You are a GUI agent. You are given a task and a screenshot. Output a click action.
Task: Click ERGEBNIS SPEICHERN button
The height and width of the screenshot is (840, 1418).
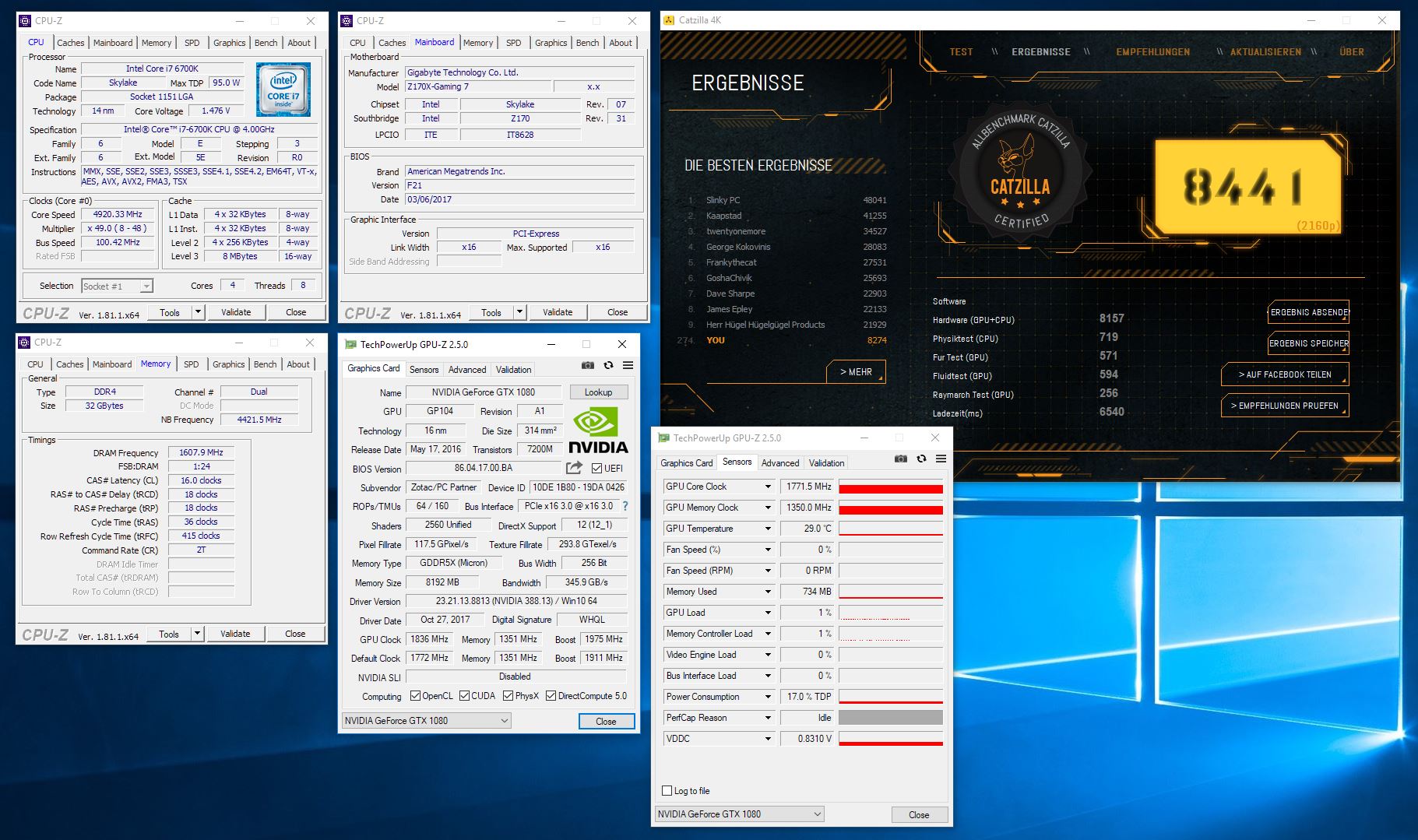1309,343
